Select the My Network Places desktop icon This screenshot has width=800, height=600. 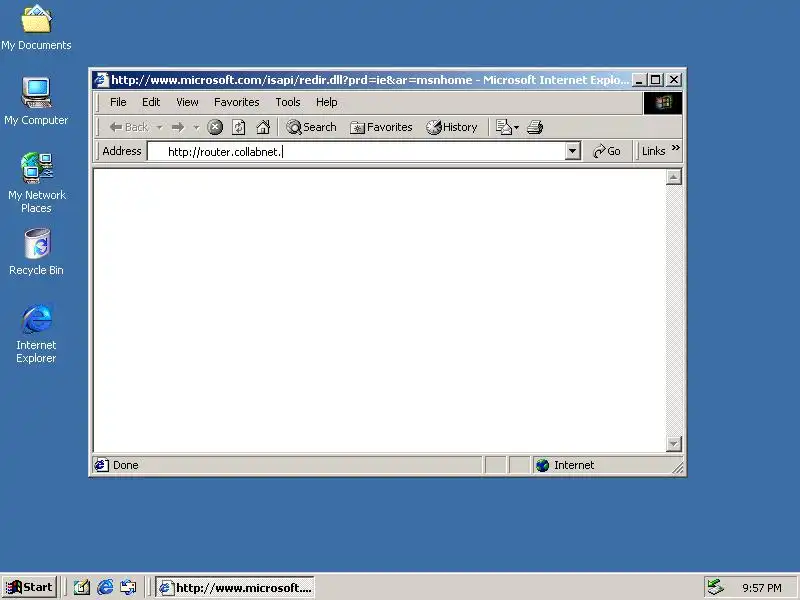pos(36,182)
